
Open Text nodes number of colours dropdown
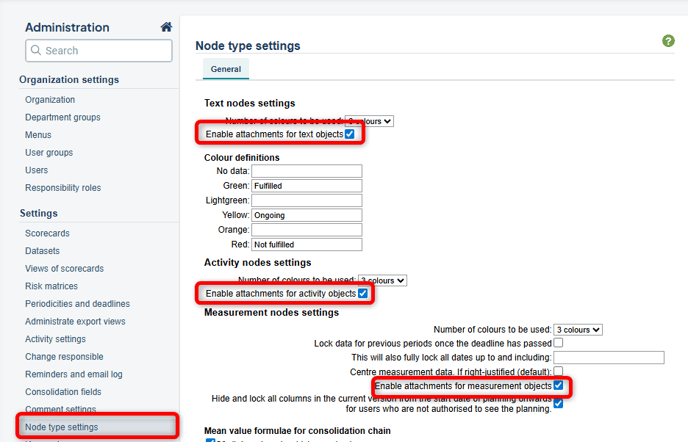pyautogui.click(x=369, y=121)
